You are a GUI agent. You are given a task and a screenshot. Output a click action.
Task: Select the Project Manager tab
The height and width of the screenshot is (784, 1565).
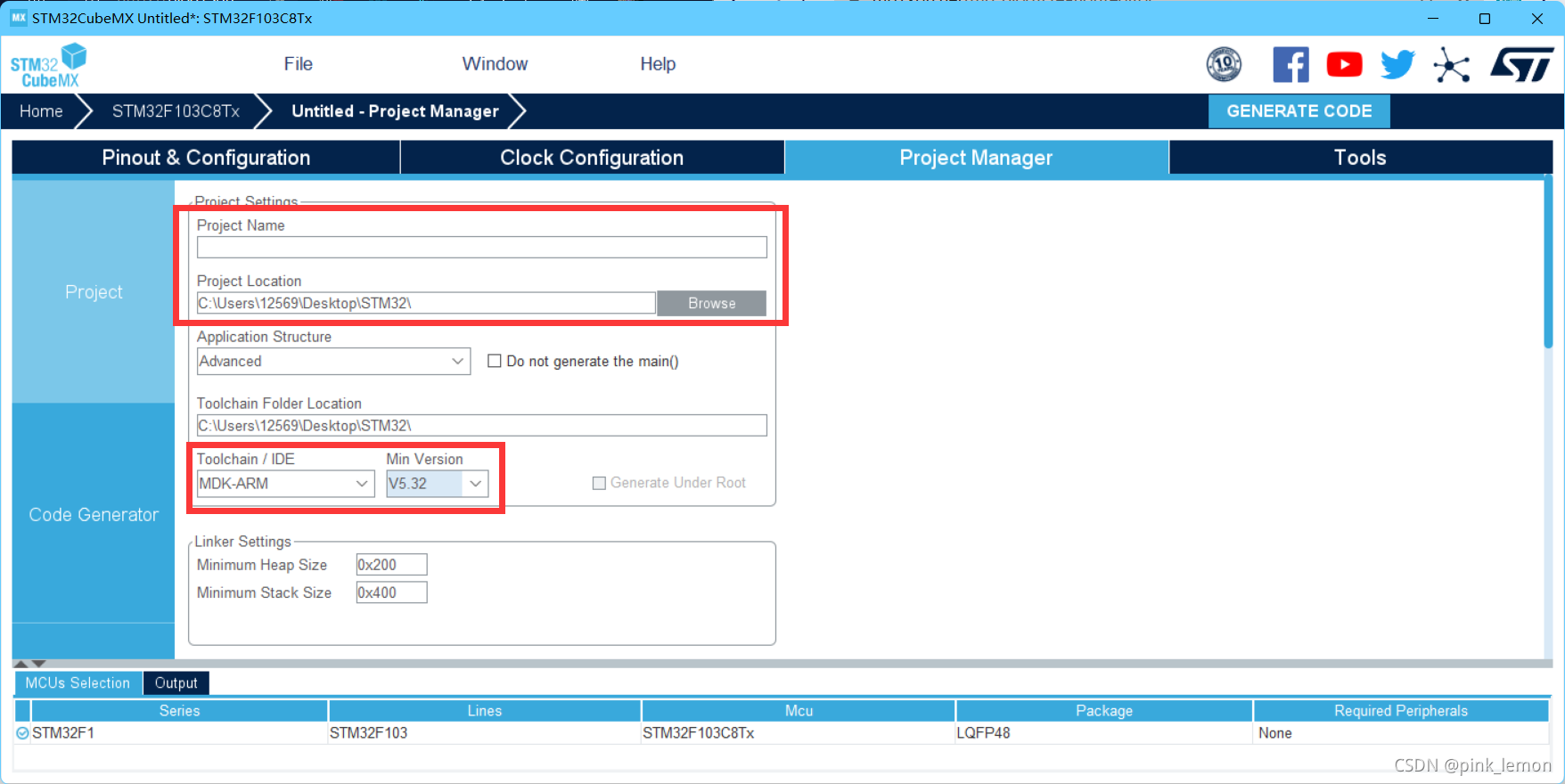[976, 158]
